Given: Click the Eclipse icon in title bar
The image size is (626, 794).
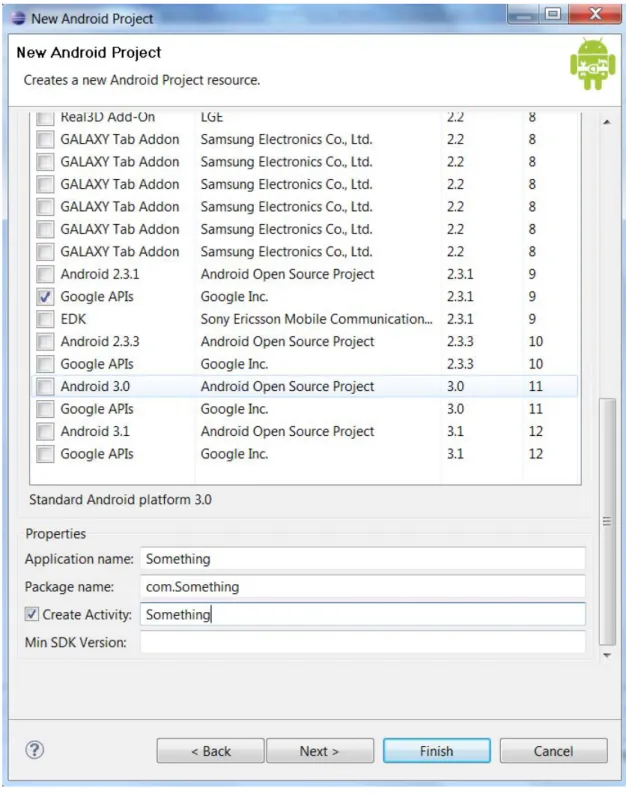Looking at the screenshot, I should point(18,18).
